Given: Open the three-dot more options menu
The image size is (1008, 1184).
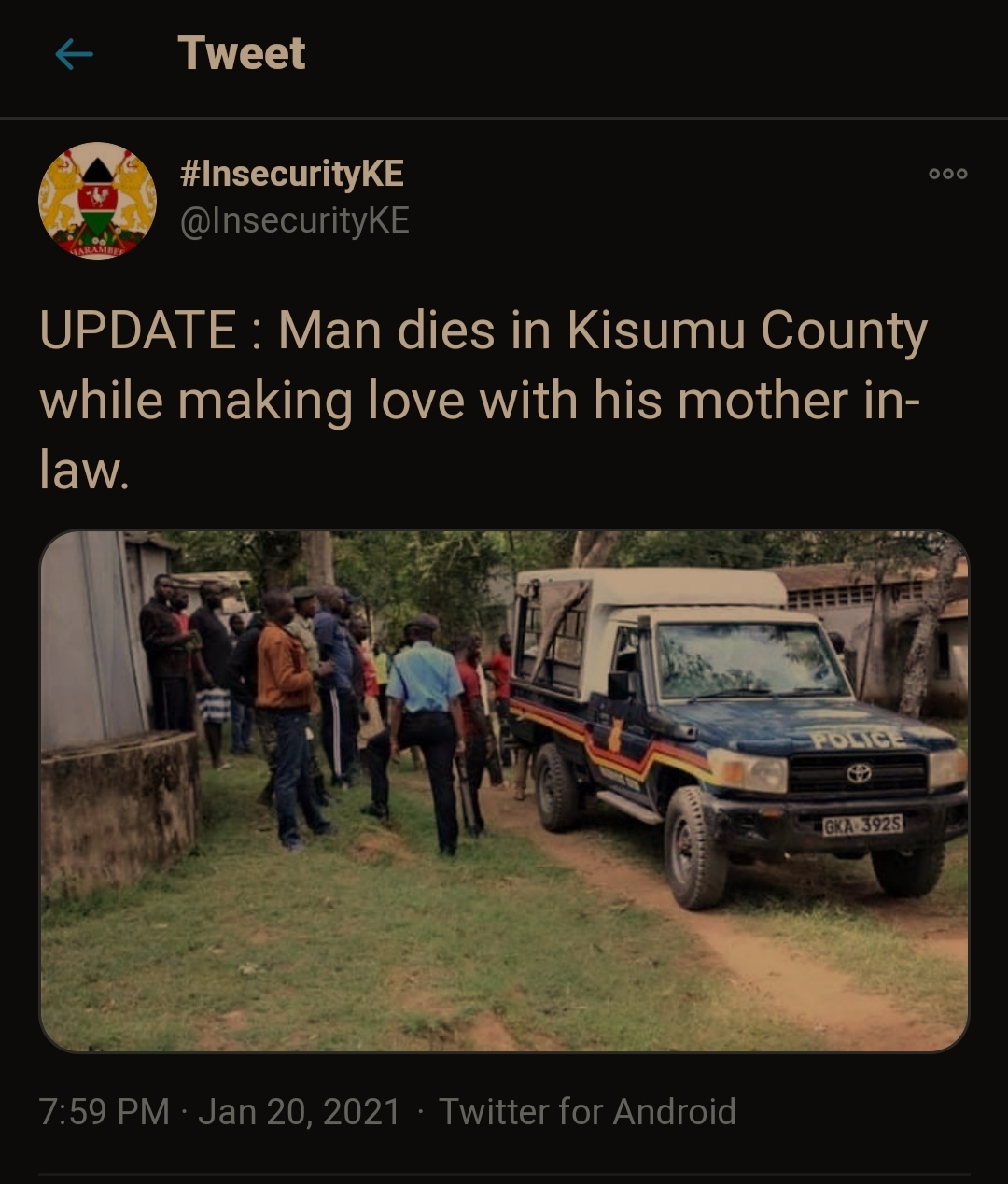Looking at the screenshot, I should click(x=947, y=174).
